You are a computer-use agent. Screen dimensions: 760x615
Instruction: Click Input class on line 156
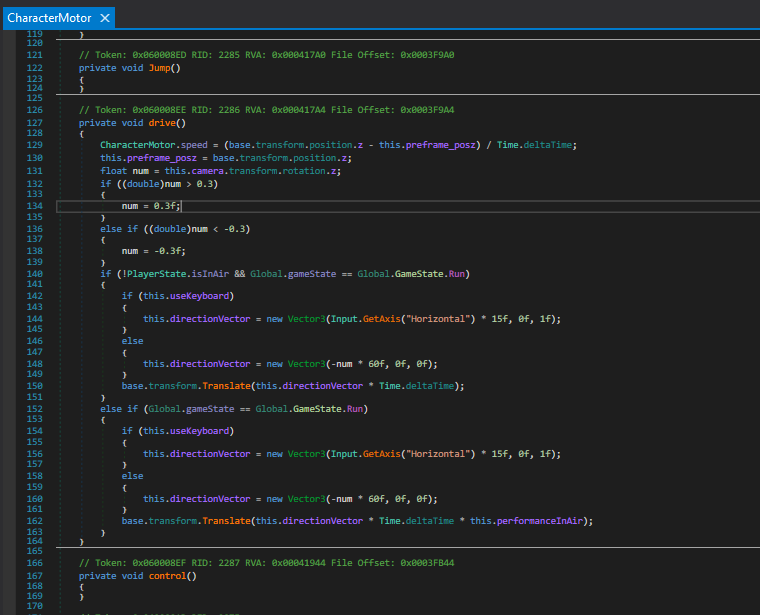(344, 454)
